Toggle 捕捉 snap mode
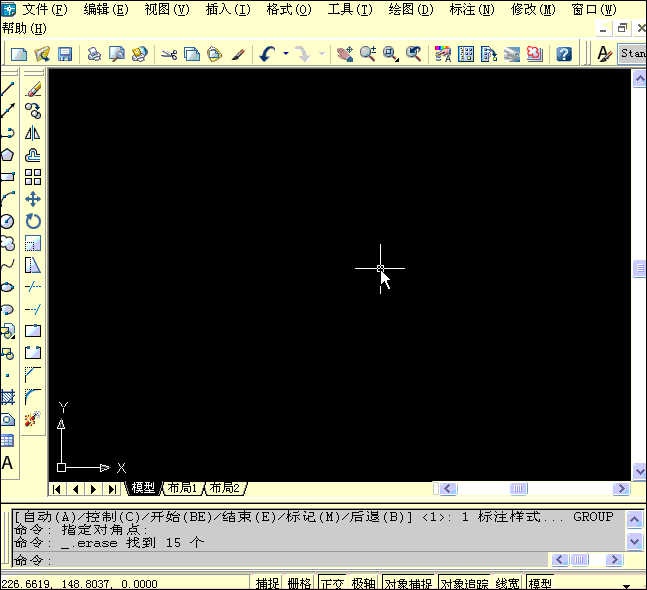 coord(267,583)
